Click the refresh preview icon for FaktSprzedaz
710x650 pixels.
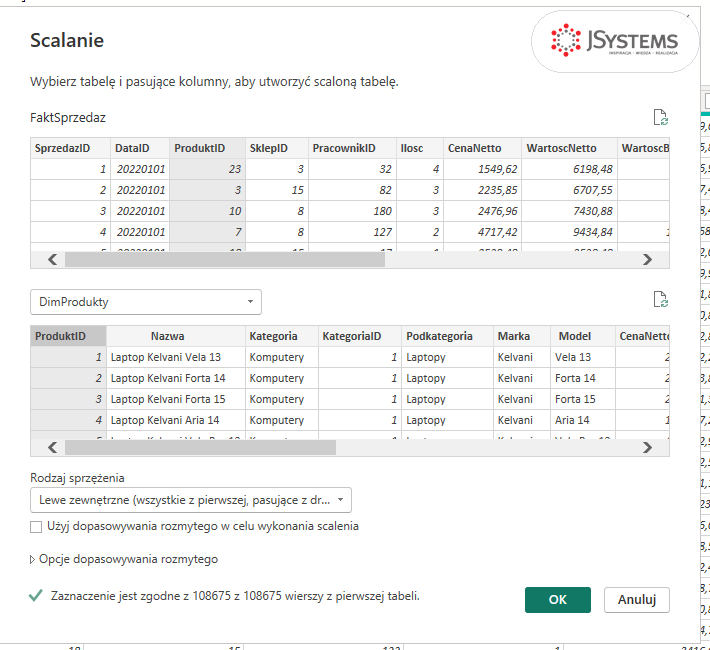661,117
